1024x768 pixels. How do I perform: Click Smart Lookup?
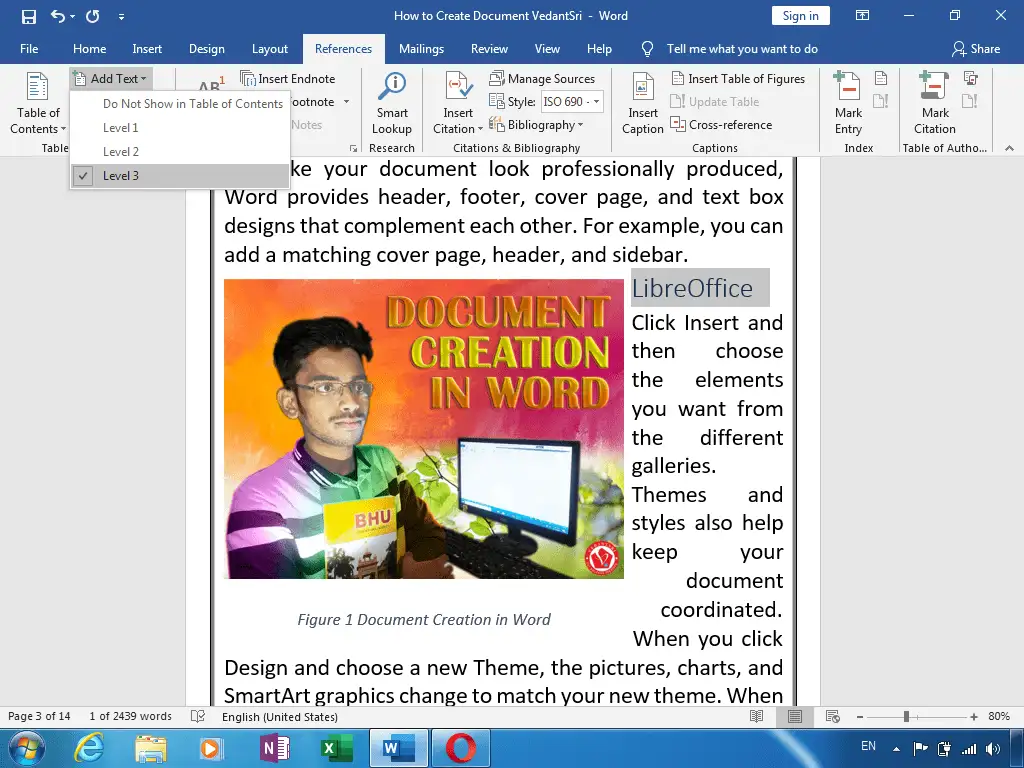[392, 103]
